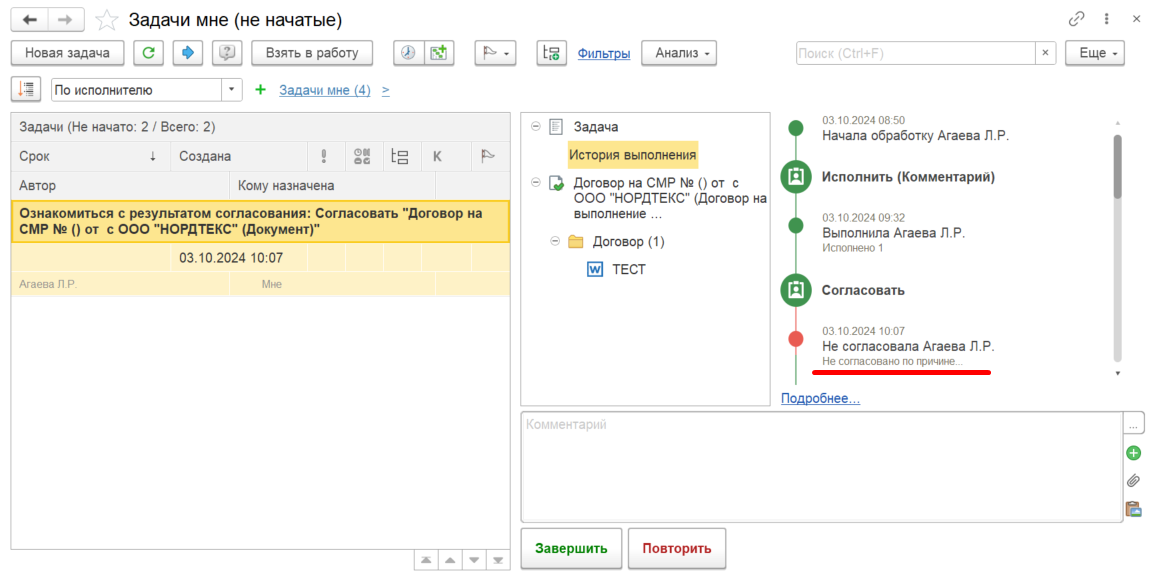Open the flag dropdown in the toolbar
This screenshot has height=579, width=1162.
[x=495, y=53]
